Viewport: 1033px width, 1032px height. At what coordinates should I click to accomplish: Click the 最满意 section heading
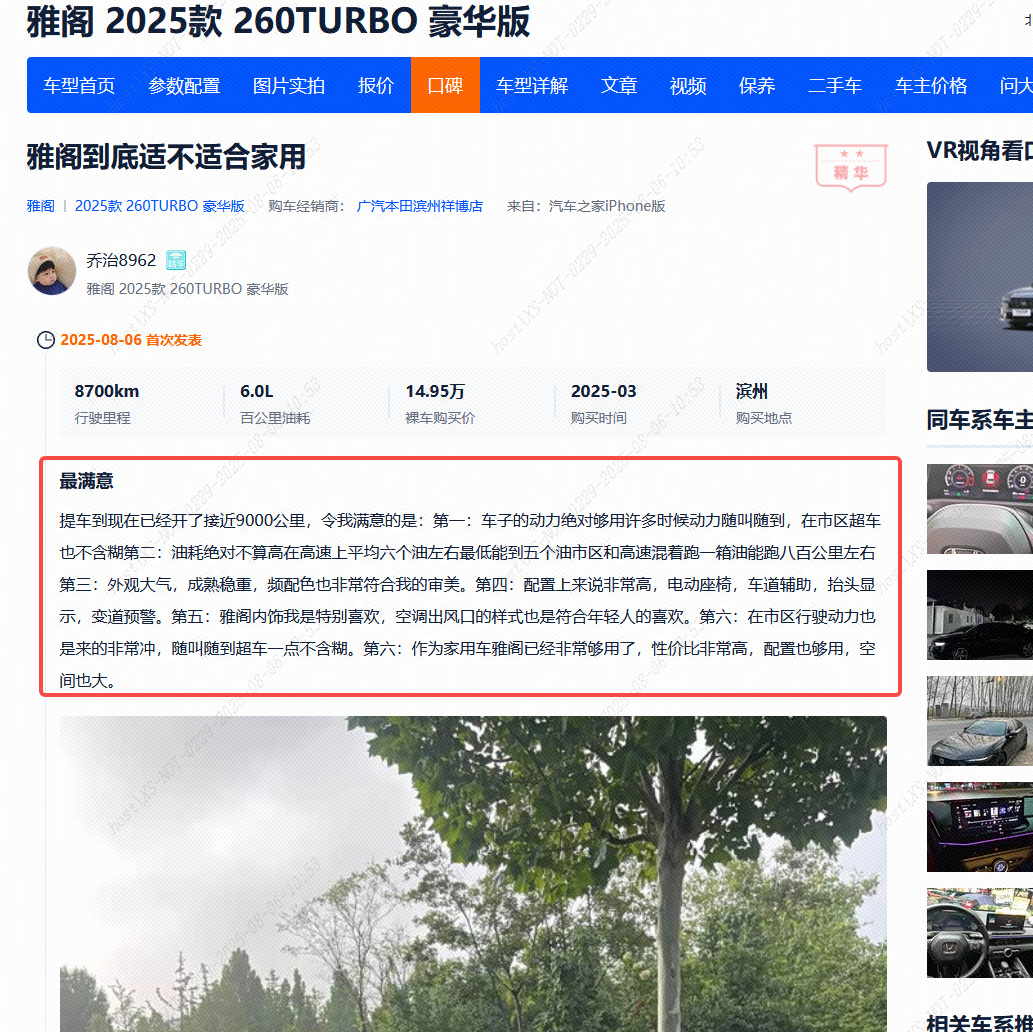click(x=86, y=481)
